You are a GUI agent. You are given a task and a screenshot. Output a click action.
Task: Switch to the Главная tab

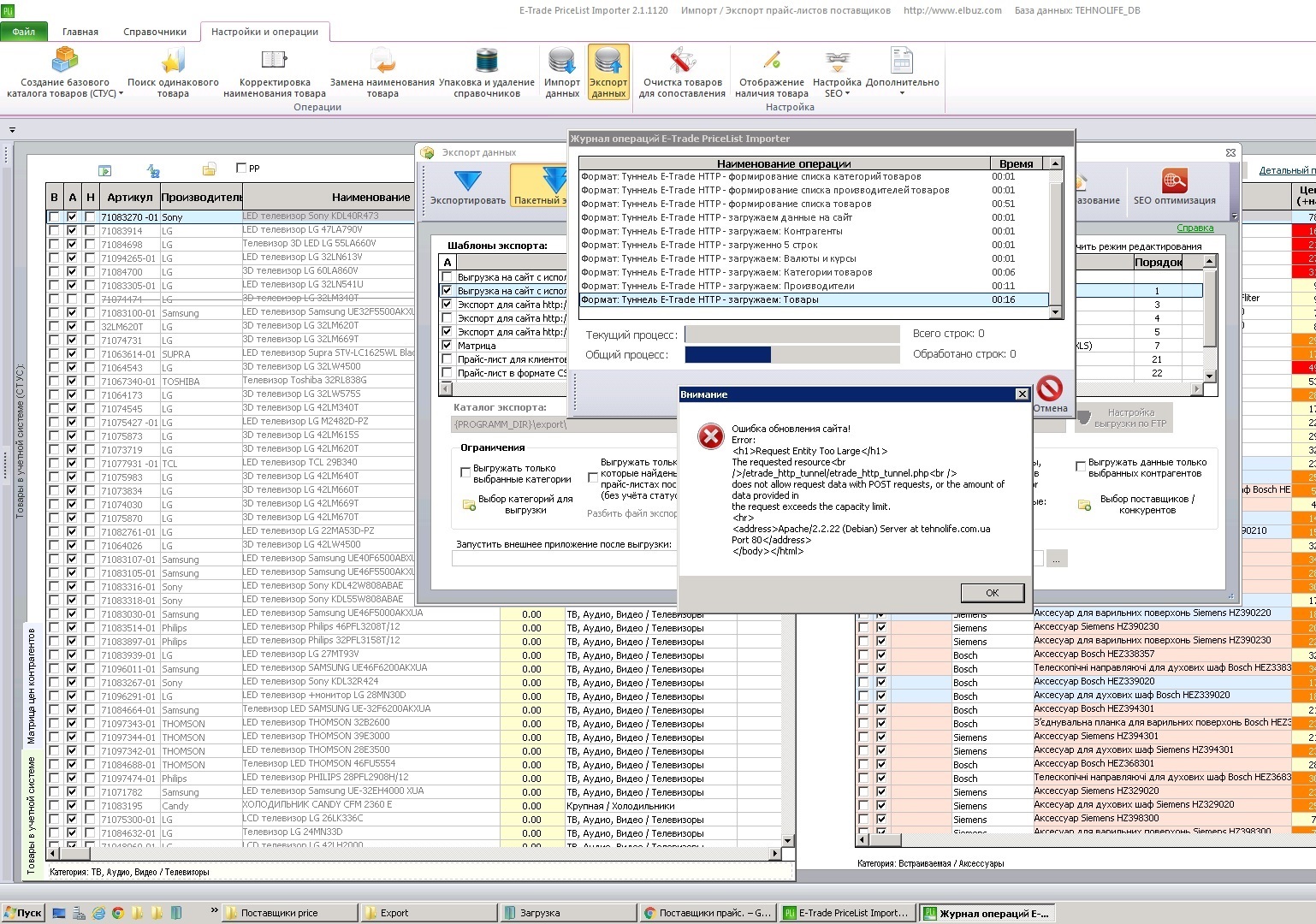[x=80, y=32]
